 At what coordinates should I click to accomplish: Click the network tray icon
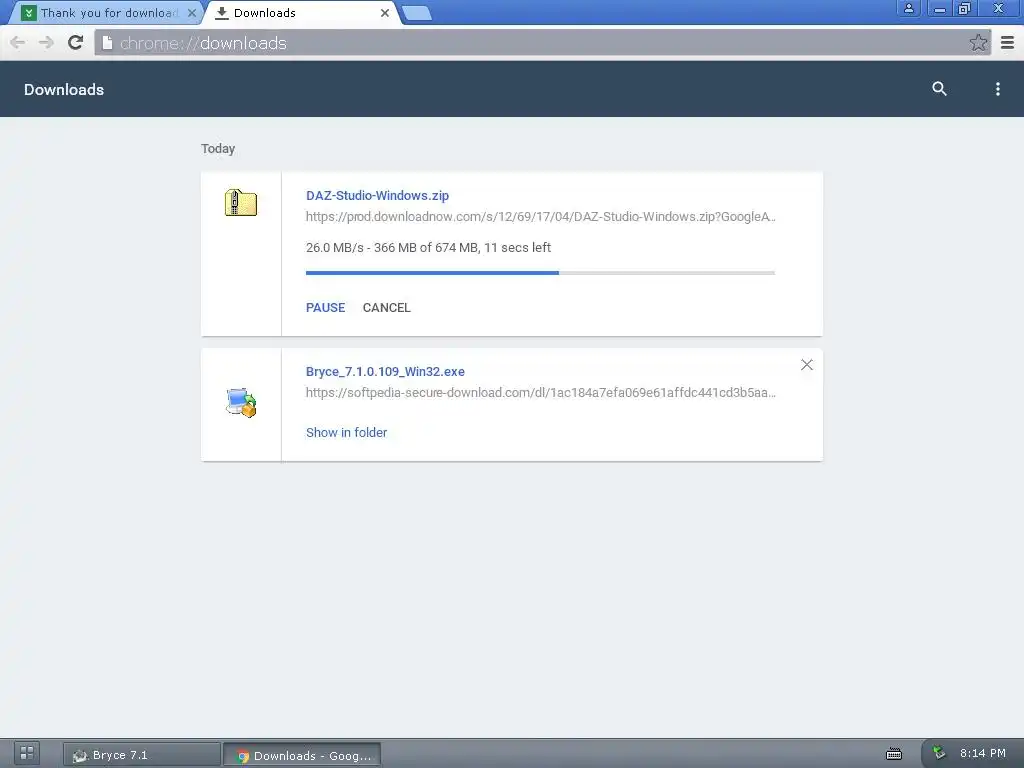(939, 753)
